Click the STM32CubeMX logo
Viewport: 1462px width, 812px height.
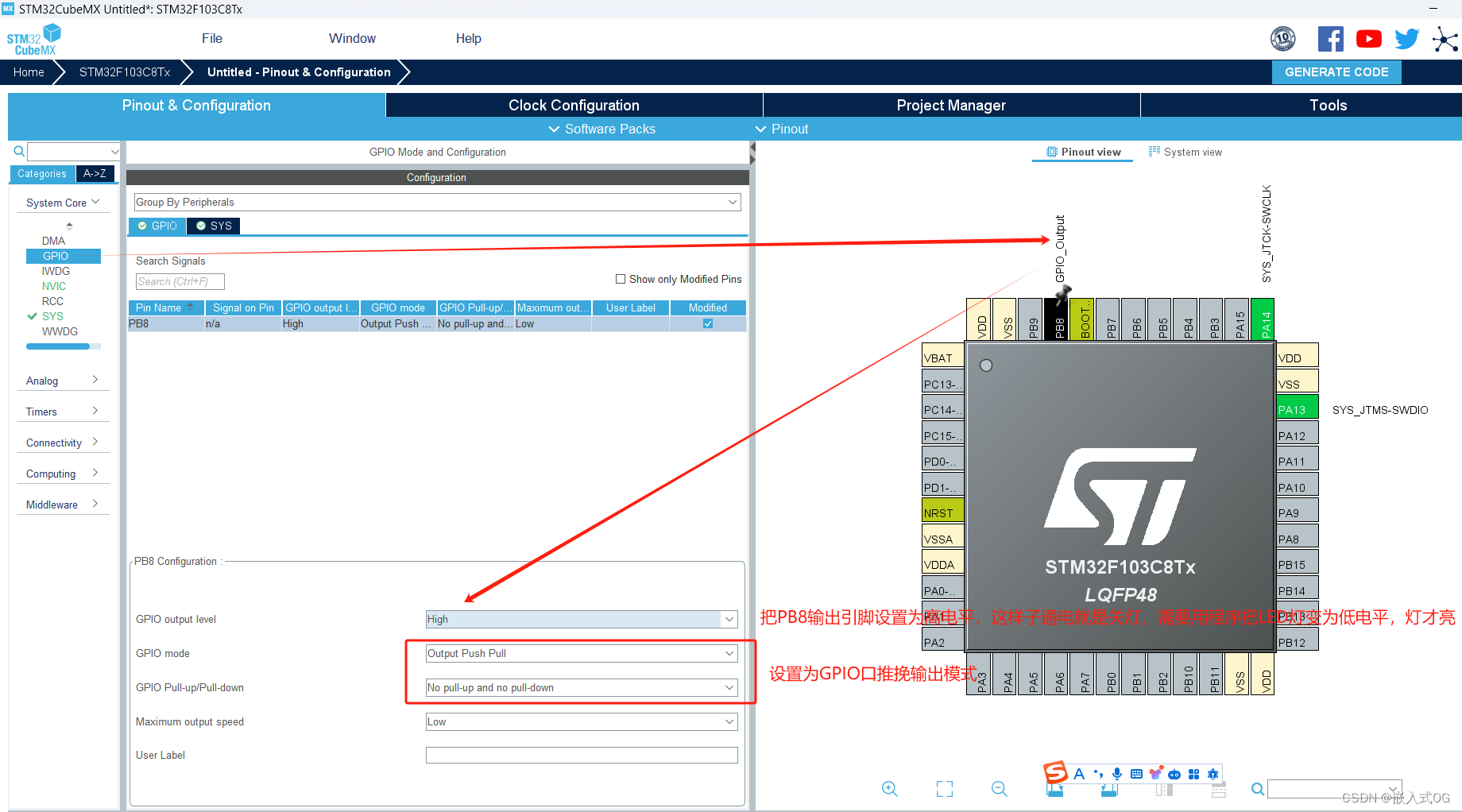pos(33,40)
